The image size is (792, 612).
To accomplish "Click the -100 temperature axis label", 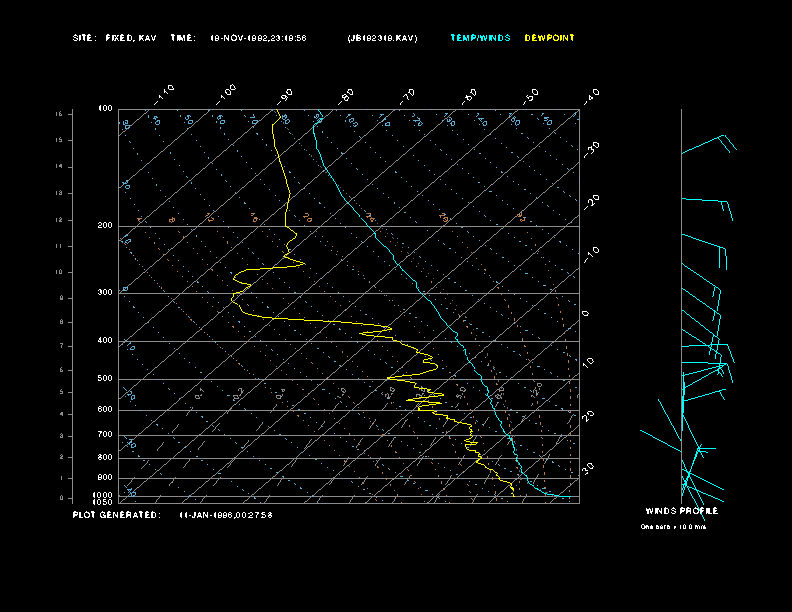I will [226, 94].
